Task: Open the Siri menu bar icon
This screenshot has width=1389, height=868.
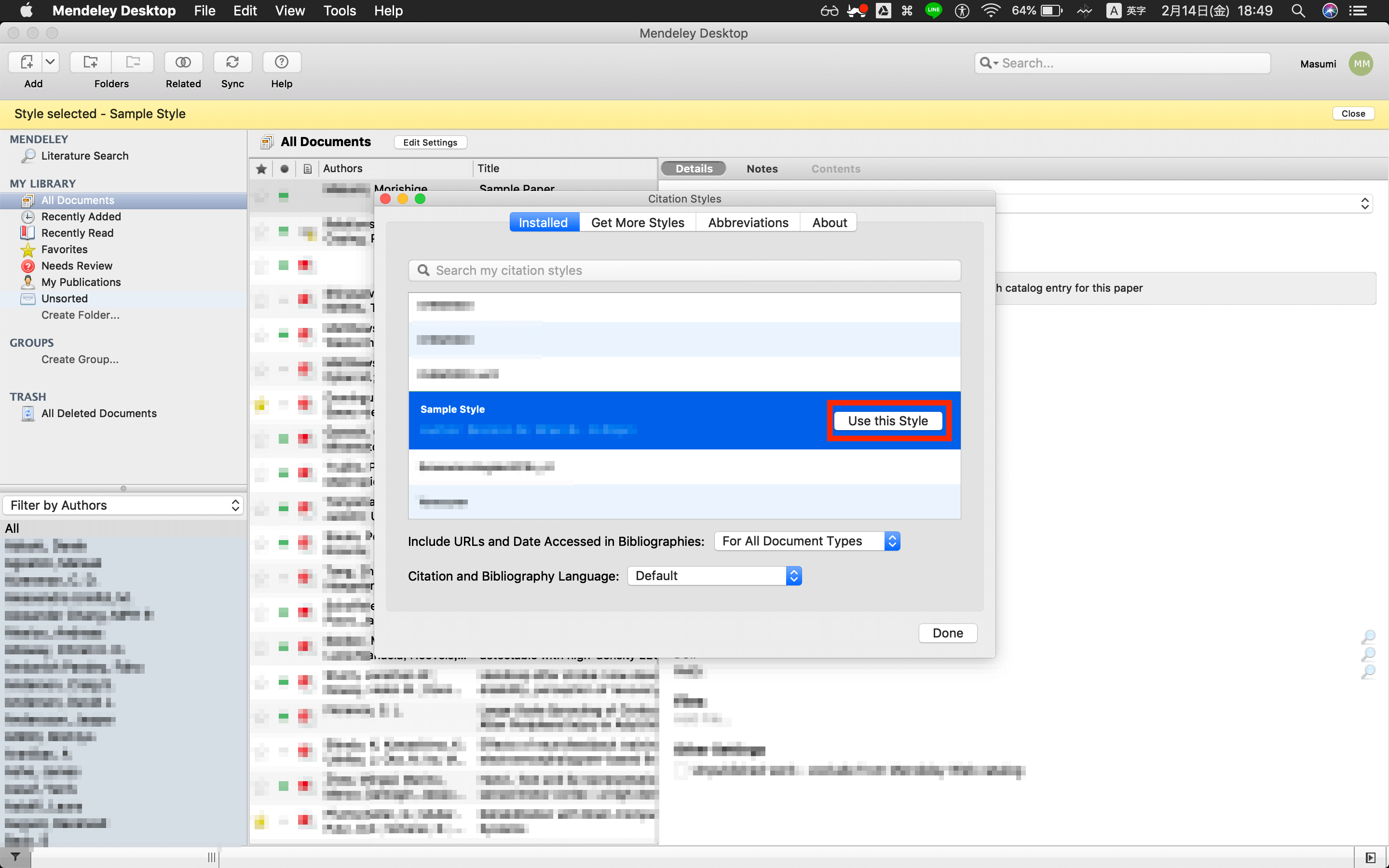Action: 1329,11
